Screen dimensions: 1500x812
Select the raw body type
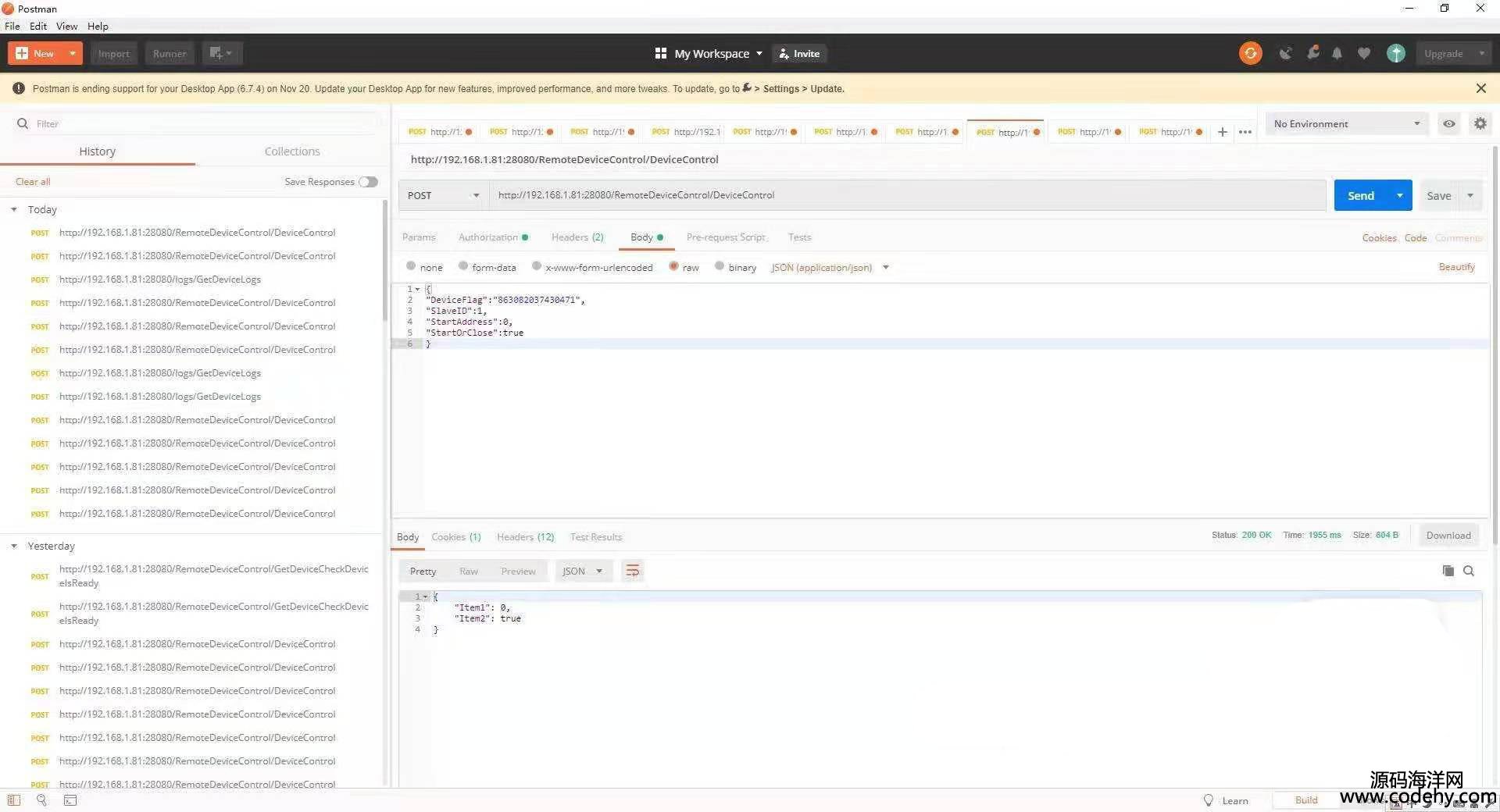(x=673, y=266)
